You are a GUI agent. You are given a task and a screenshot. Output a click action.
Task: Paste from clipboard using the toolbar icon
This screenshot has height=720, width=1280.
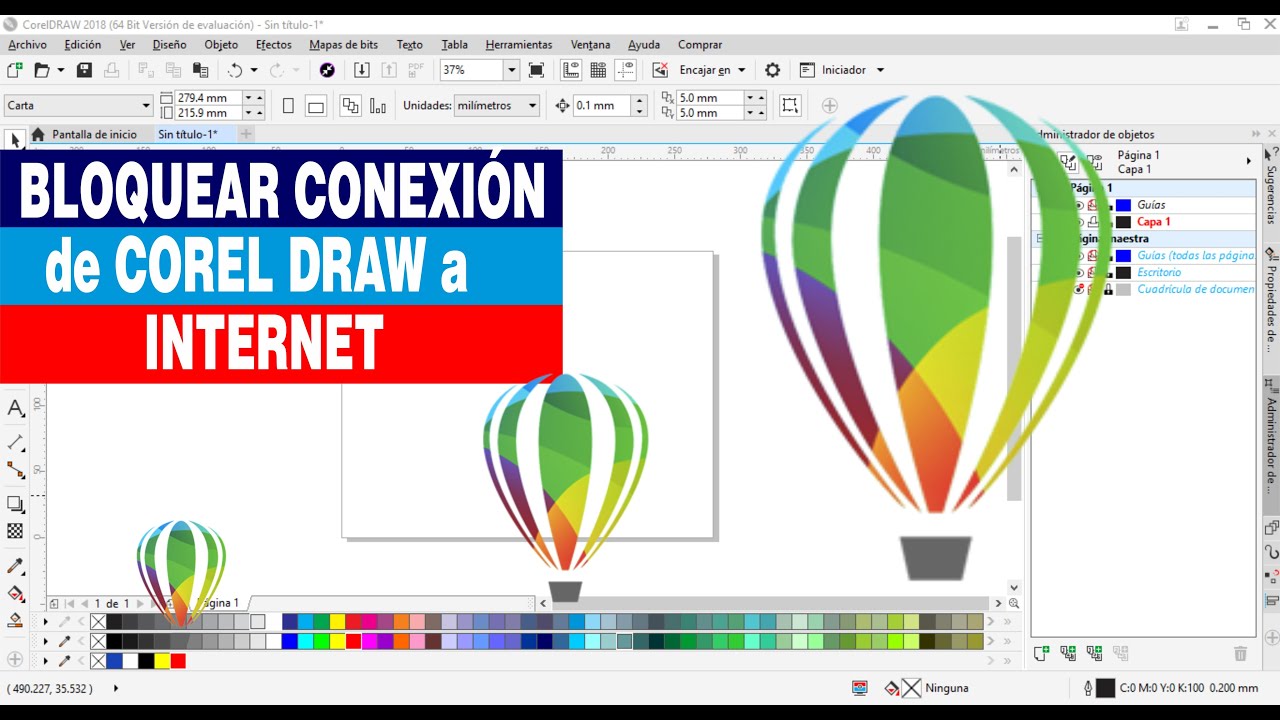(x=201, y=70)
